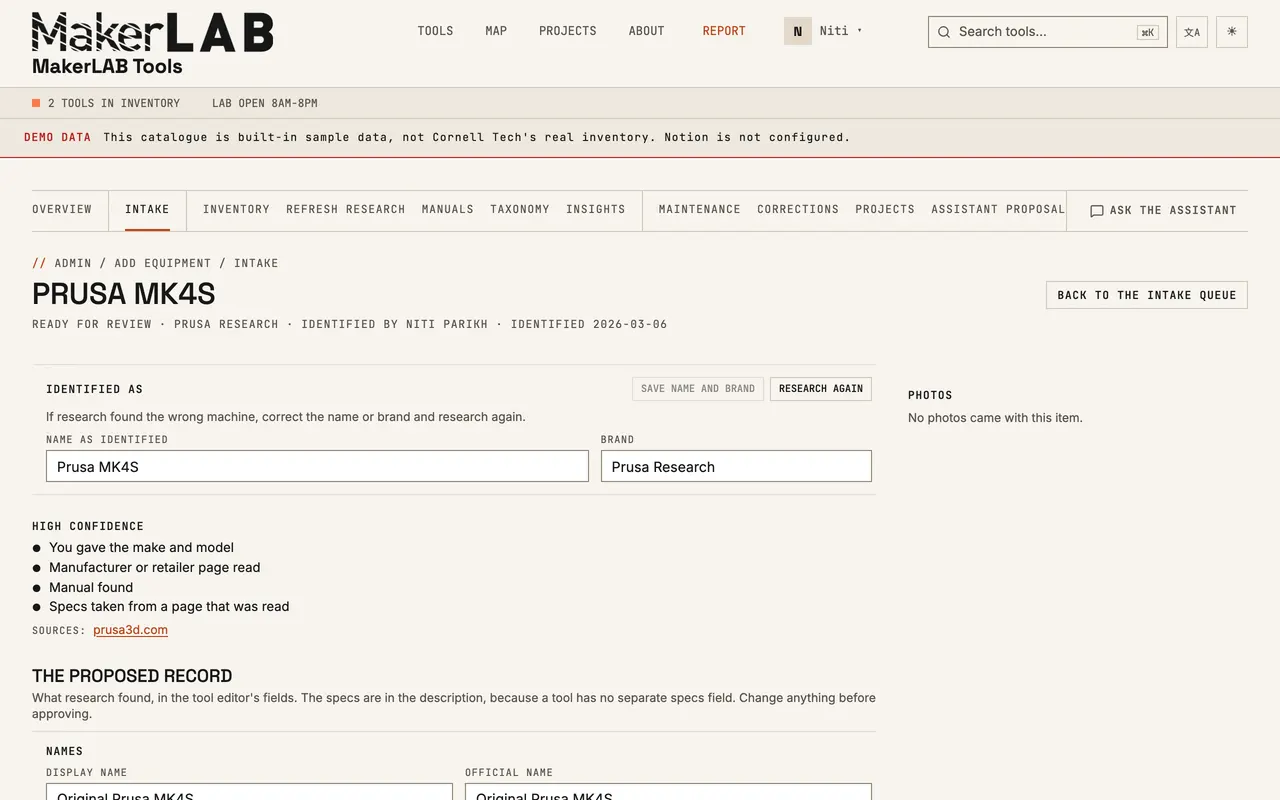
Task: Click the N user avatar
Action: tap(798, 31)
